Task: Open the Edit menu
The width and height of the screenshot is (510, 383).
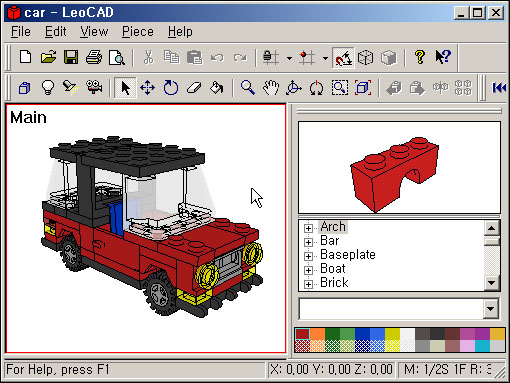Action: (x=56, y=32)
